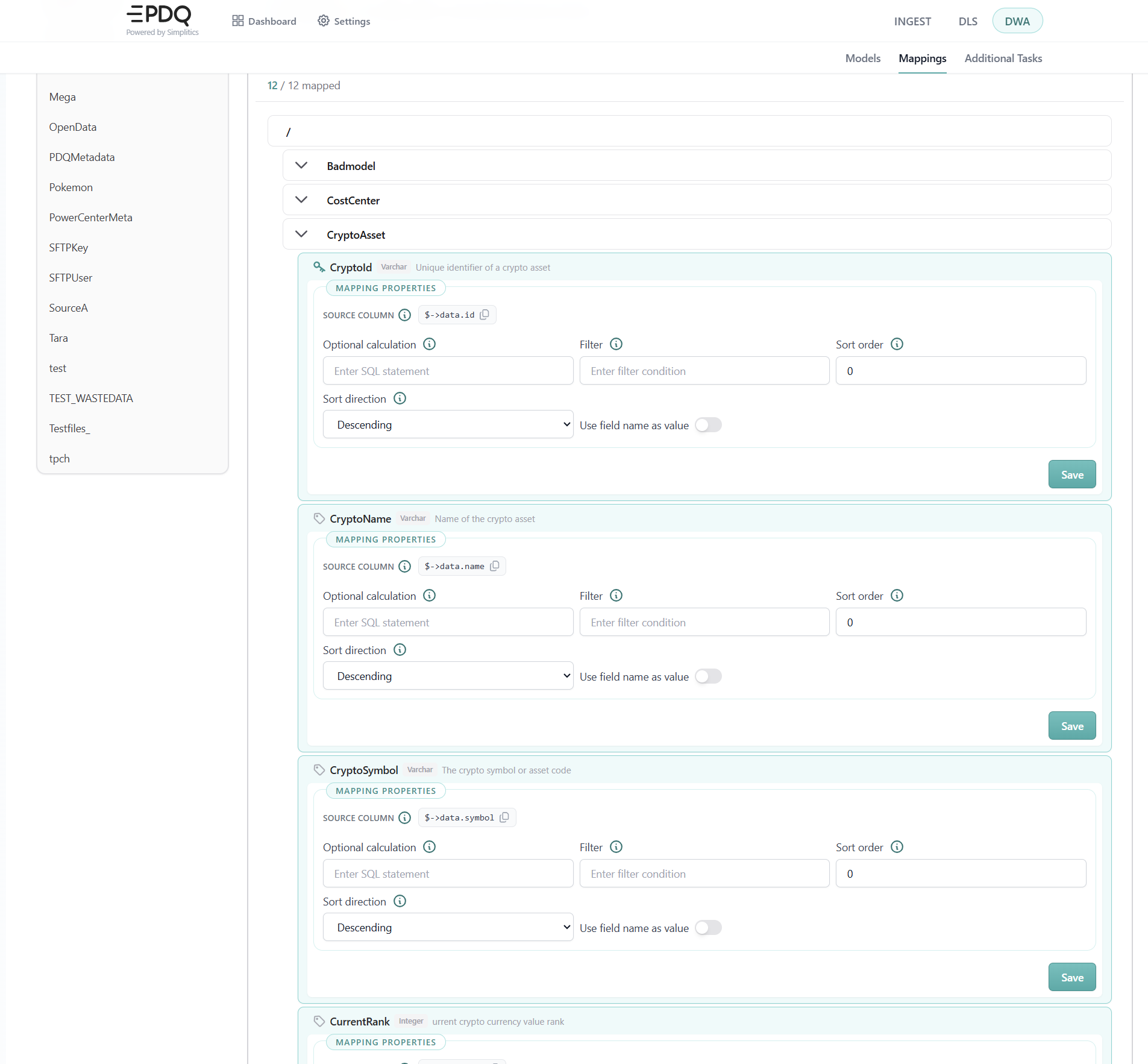Open CryptoId Sort direction dropdown
1148x1064 pixels.
coord(448,424)
